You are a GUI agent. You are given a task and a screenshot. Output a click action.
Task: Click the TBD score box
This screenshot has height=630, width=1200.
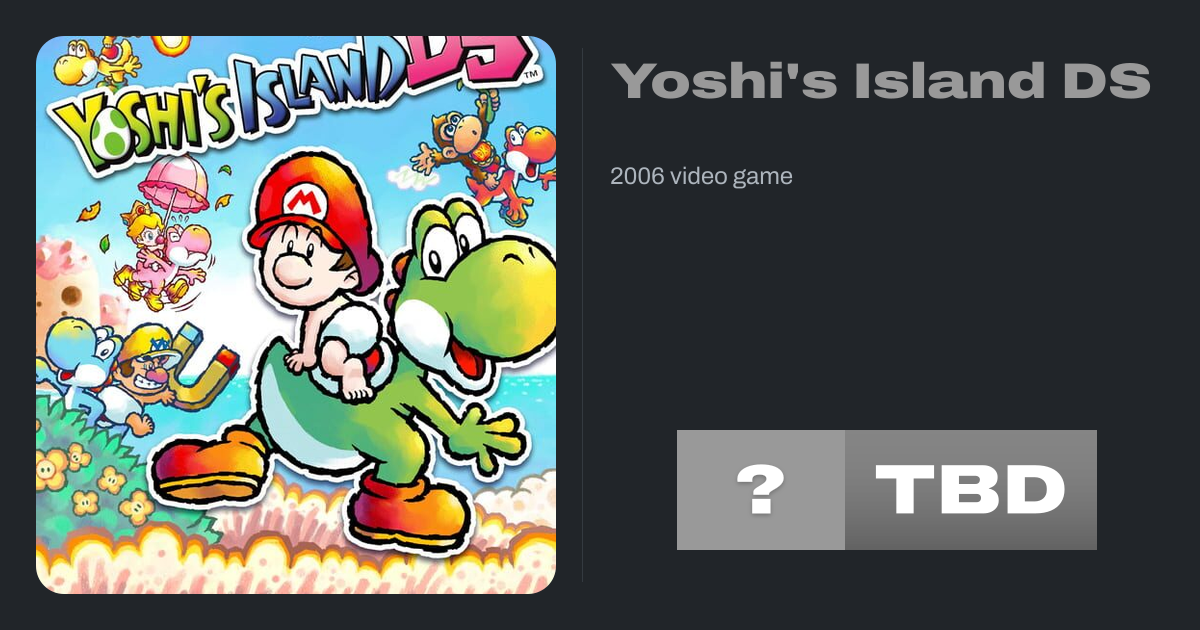click(x=970, y=490)
